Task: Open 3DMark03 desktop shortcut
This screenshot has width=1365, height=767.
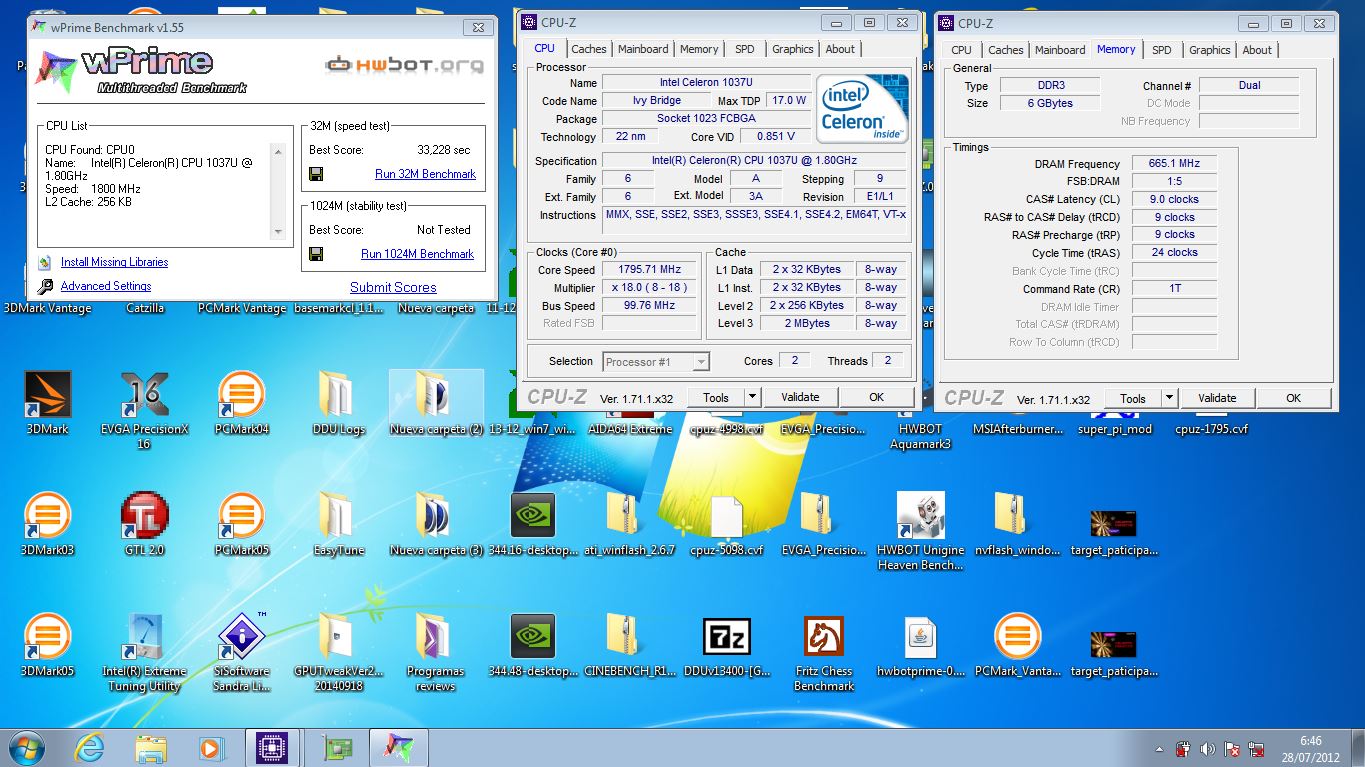Action: coord(47,524)
